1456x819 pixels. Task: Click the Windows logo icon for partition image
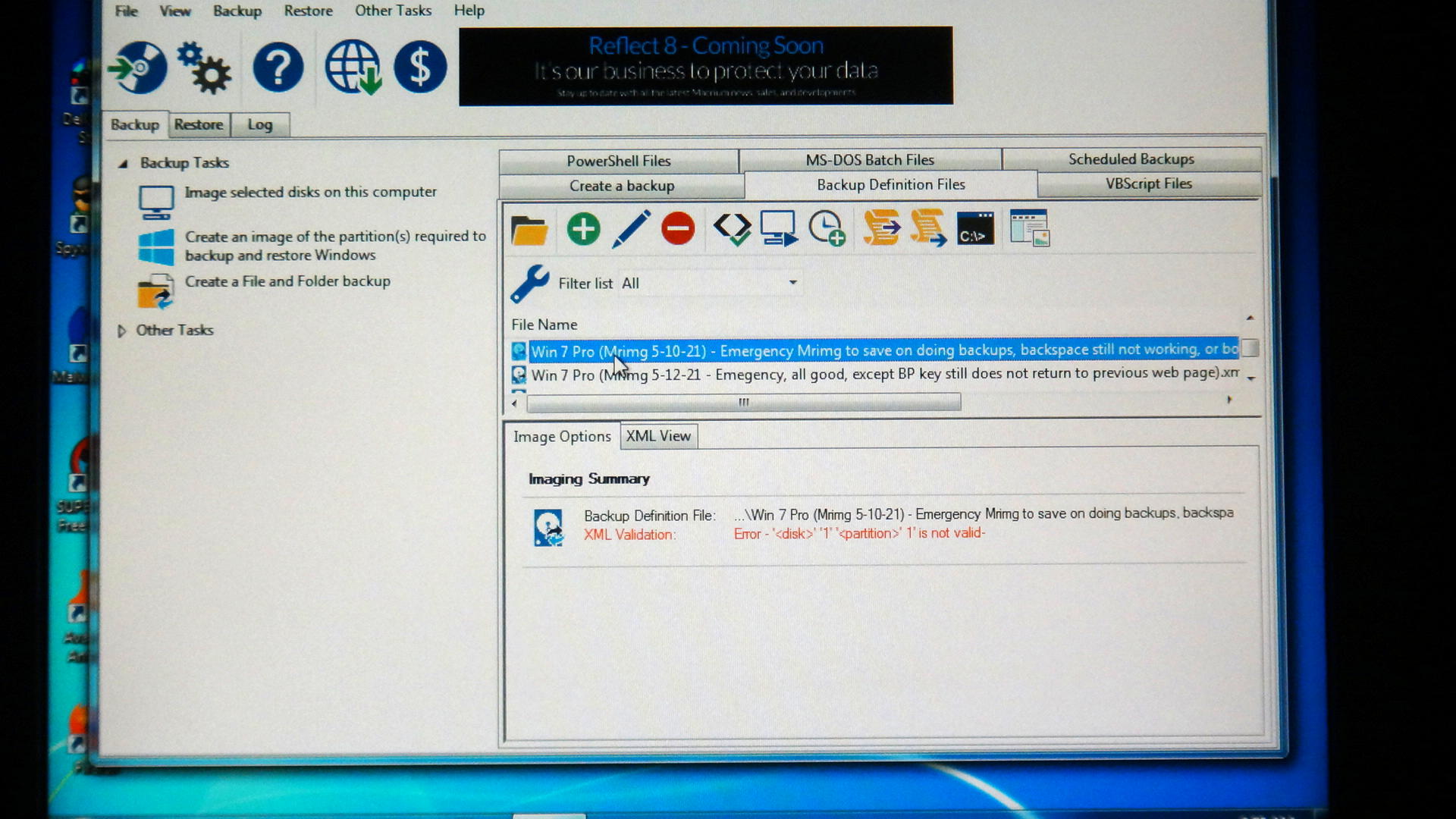click(156, 247)
